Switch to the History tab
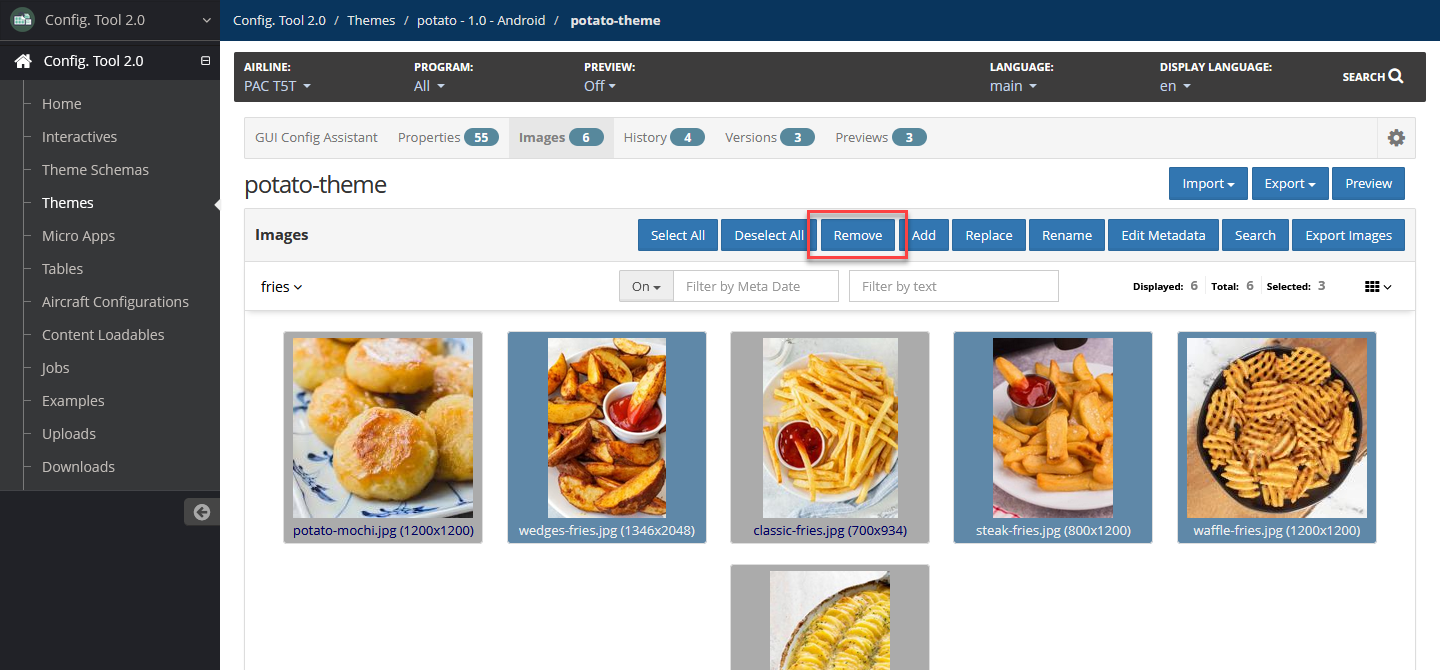1440x670 pixels. tap(664, 138)
